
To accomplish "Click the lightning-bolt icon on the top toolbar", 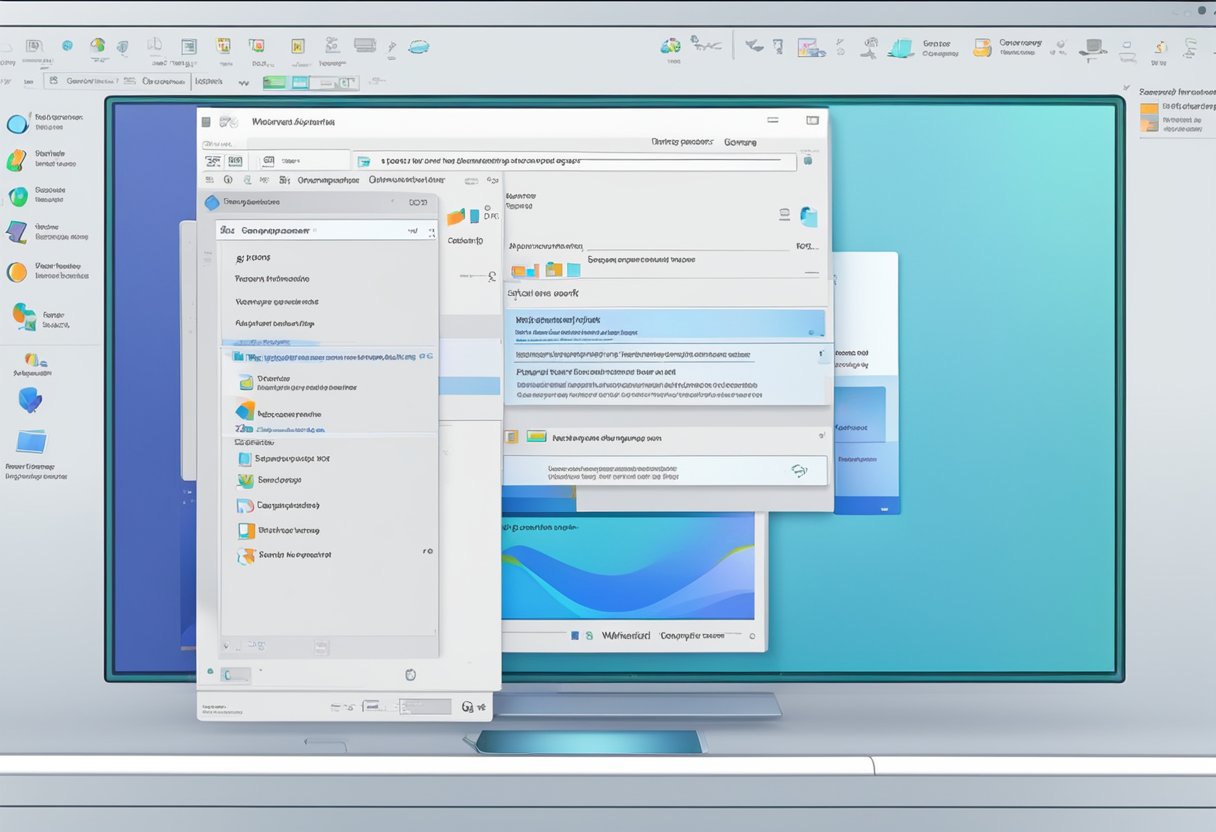I will pos(391,45).
